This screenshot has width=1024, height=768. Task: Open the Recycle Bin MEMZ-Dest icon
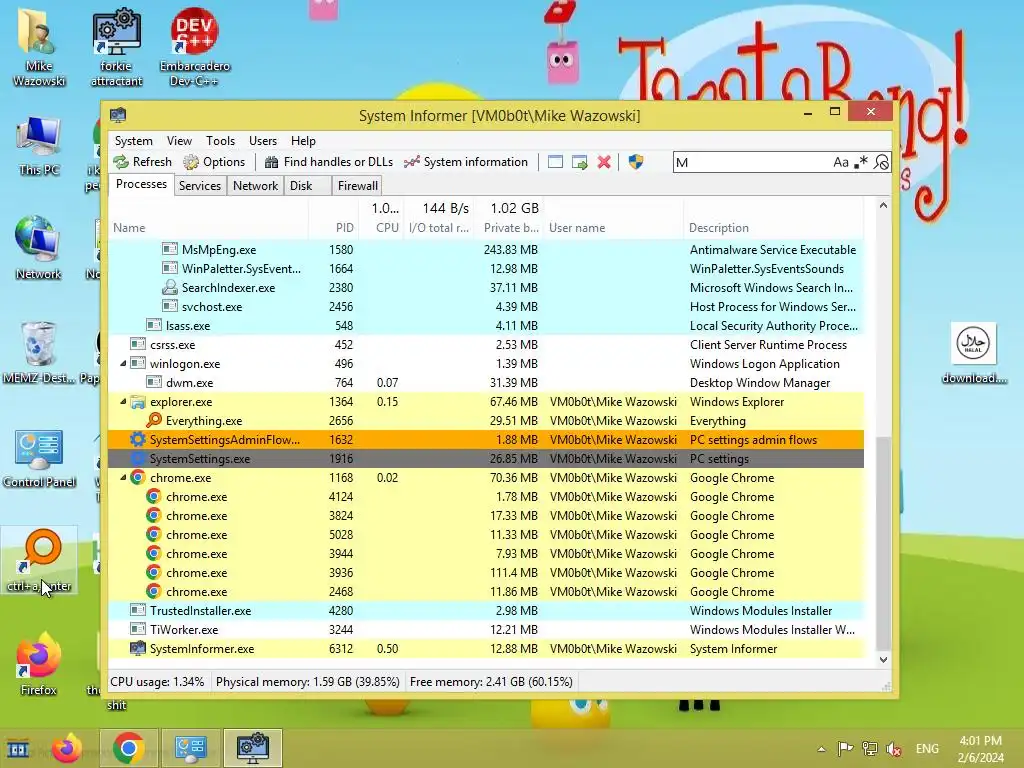point(39,351)
